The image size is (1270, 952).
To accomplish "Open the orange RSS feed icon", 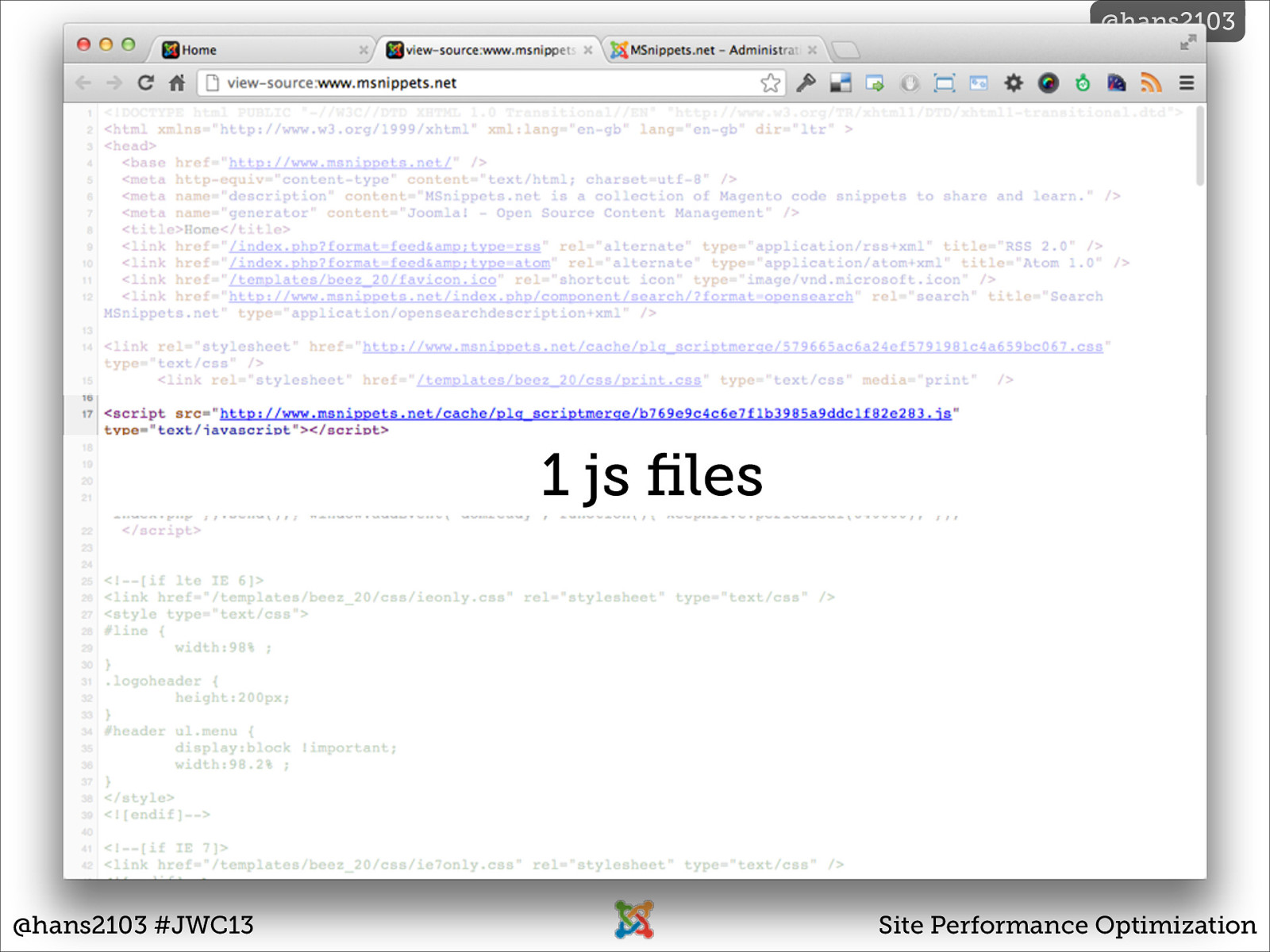I will 1151,83.
